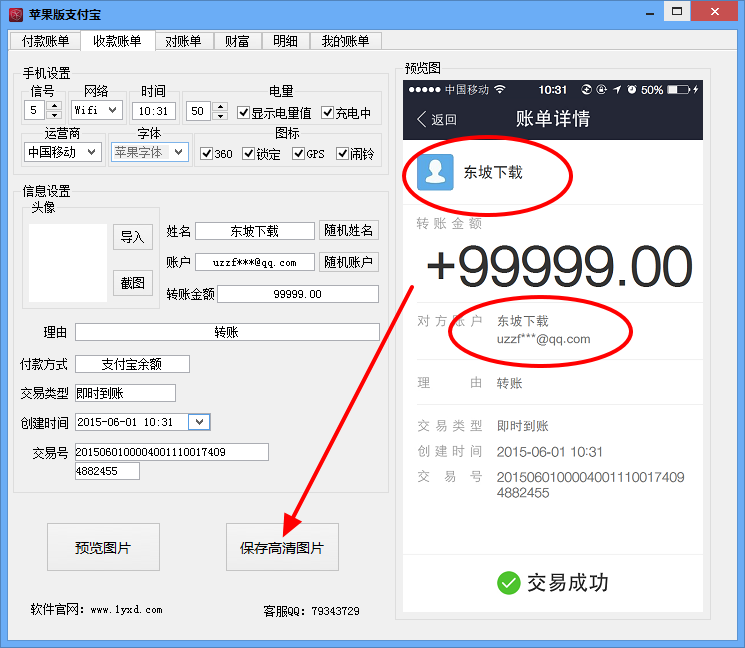Uncheck the 充电中 charging checkbox
745x648 pixels.
(327, 112)
